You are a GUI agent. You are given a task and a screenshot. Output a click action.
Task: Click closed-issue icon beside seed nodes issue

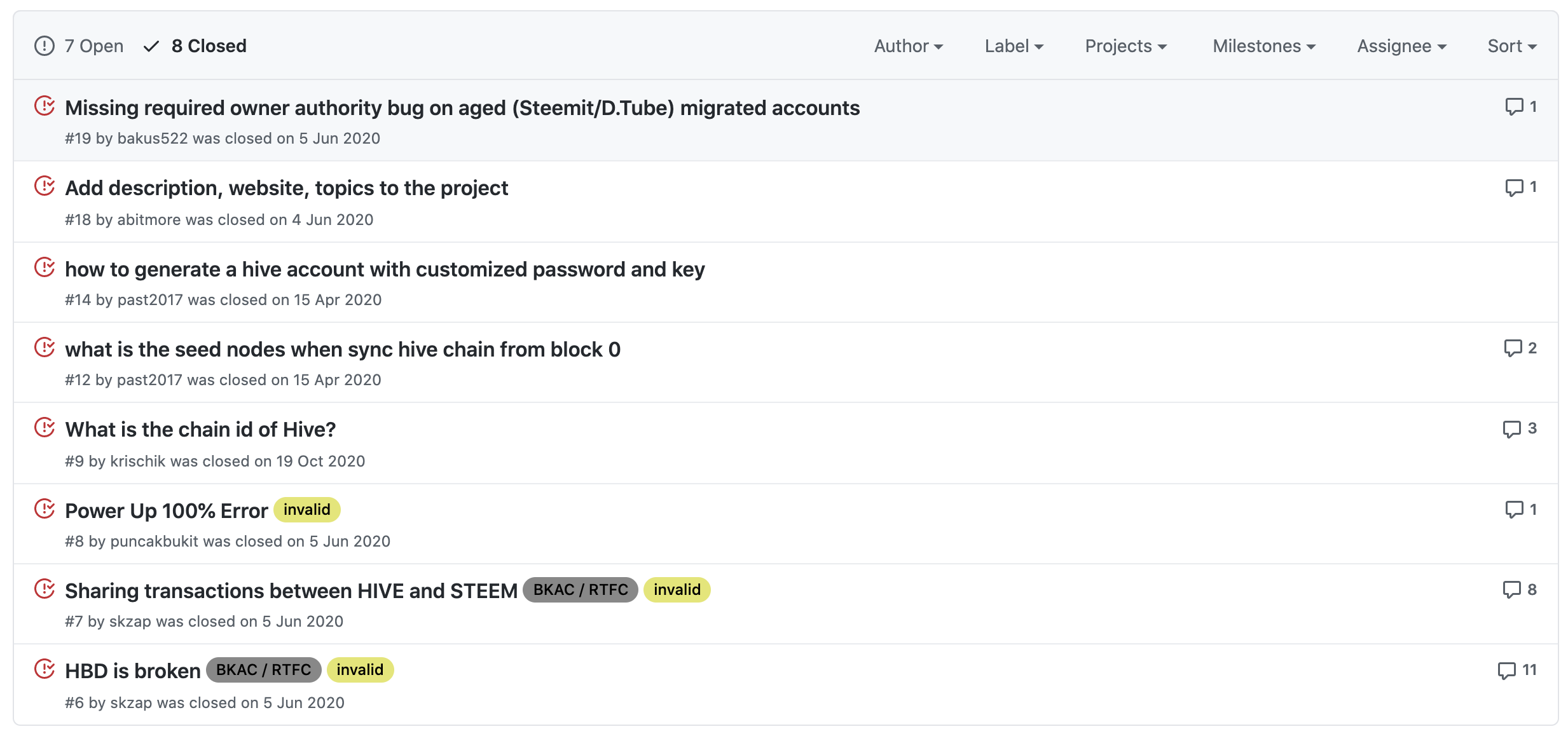[x=45, y=348]
